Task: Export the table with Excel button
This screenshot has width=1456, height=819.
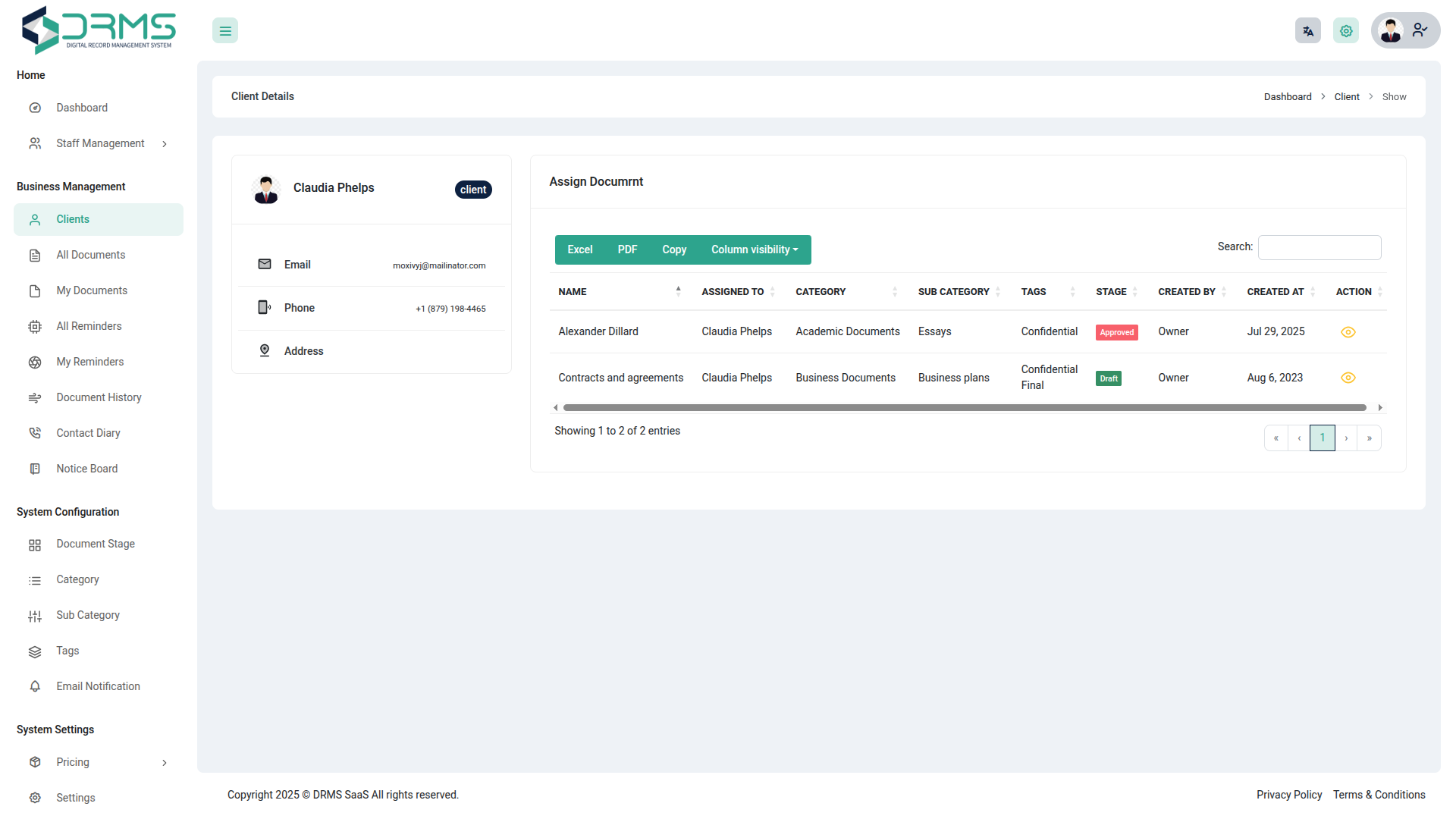Action: 579,249
